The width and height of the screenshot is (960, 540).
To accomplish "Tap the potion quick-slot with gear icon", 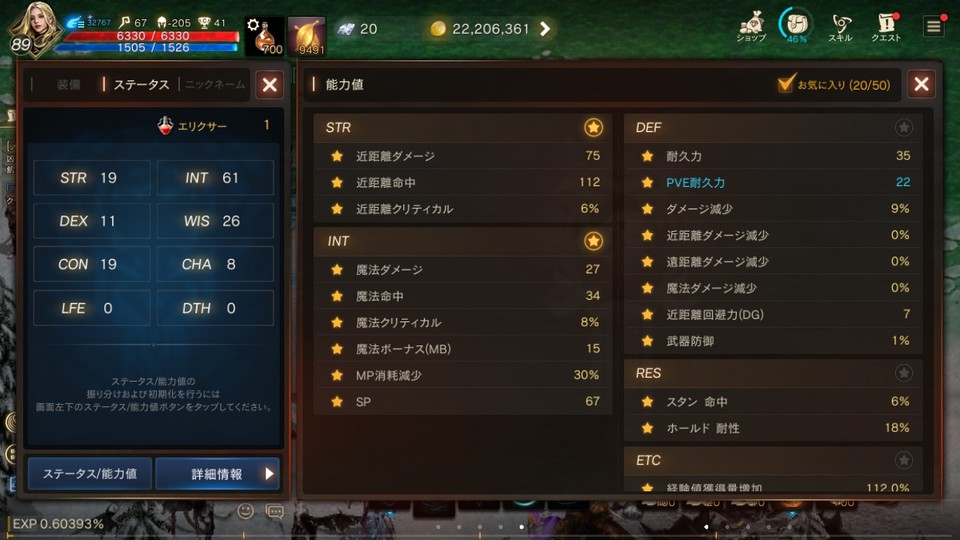I will (x=264, y=36).
